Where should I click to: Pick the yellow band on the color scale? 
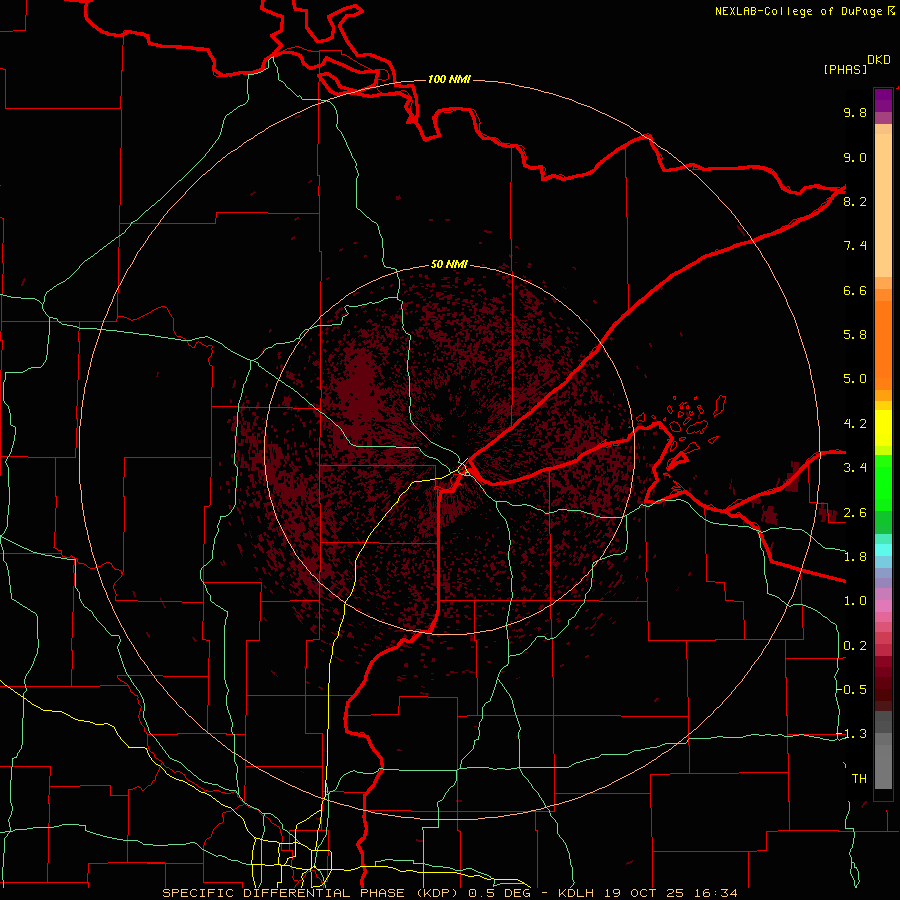pos(883,428)
